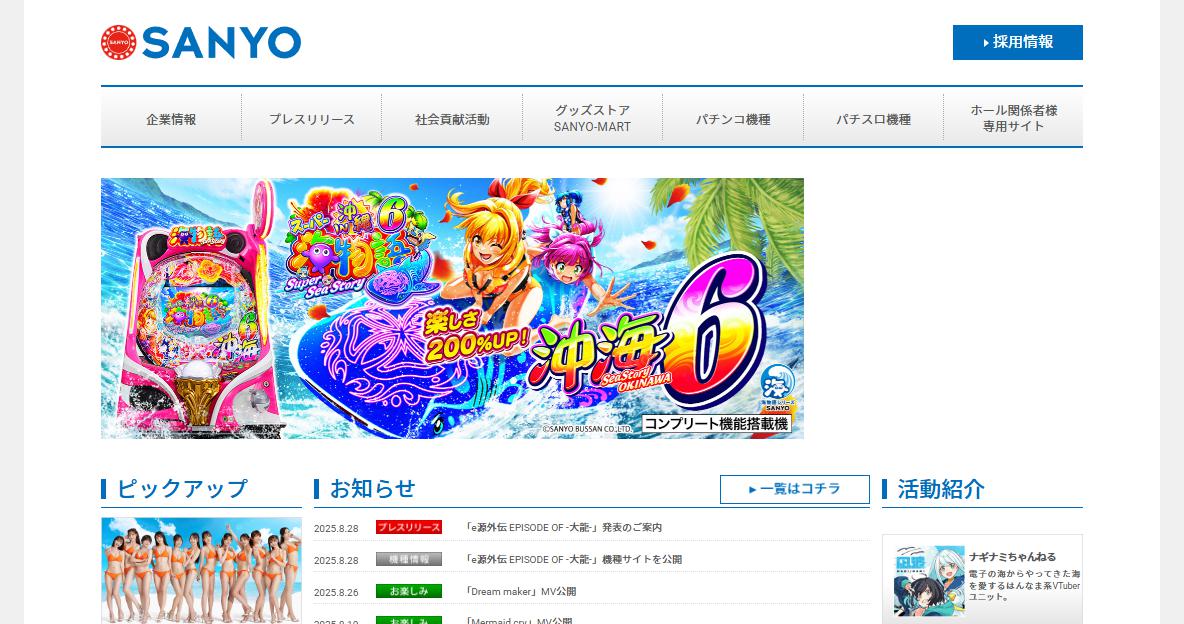Open 「e源外伝 EPISODE OF -大龍-」発表のご案内 news link

click(x=563, y=527)
